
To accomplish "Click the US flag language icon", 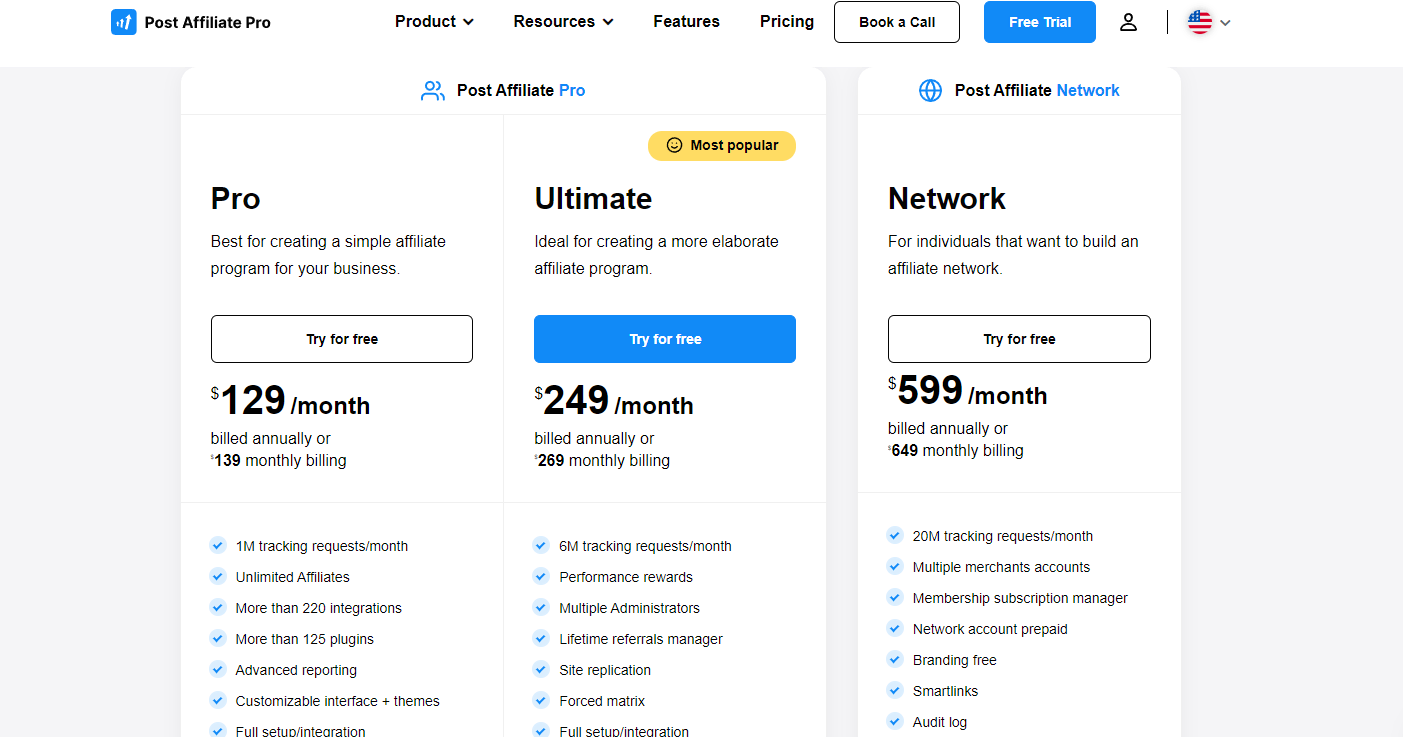I will (x=1199, y=22).
